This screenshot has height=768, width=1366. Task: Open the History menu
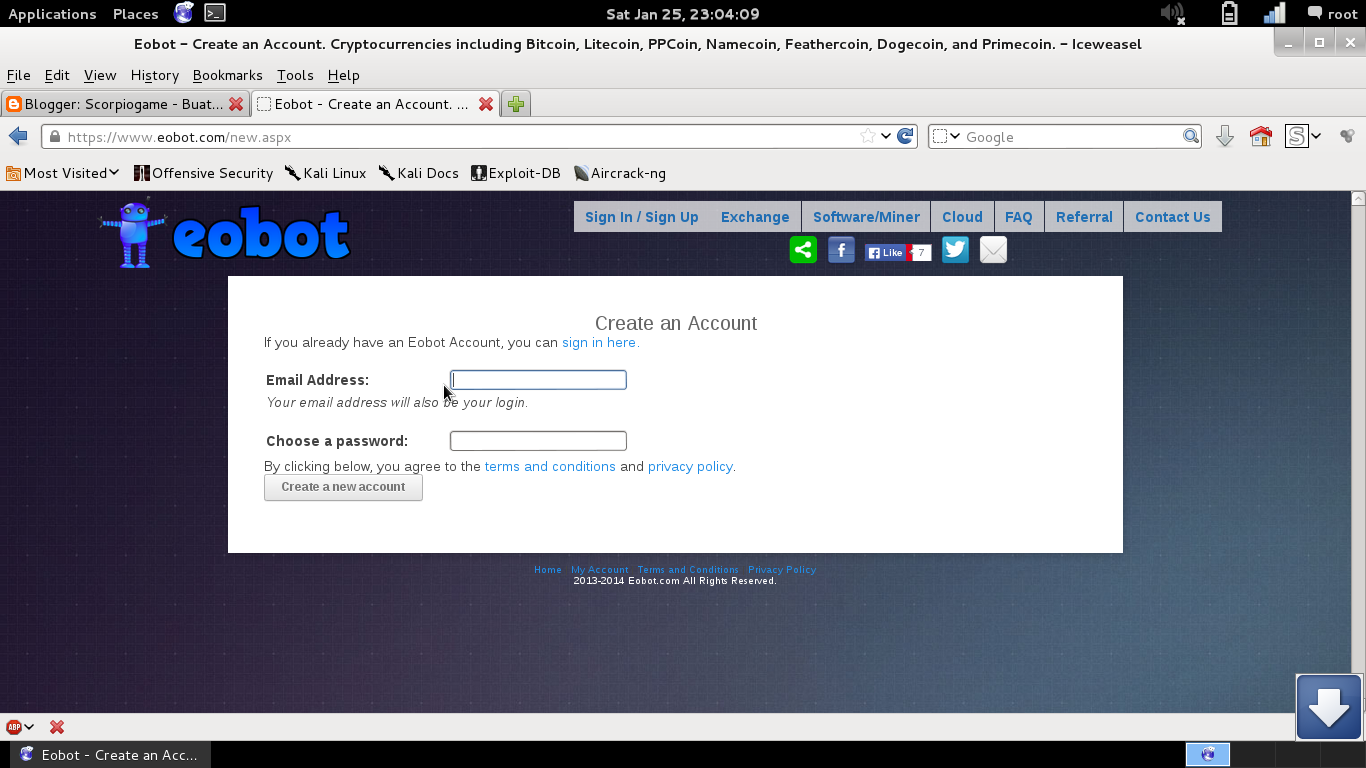(x=155, y=75)
